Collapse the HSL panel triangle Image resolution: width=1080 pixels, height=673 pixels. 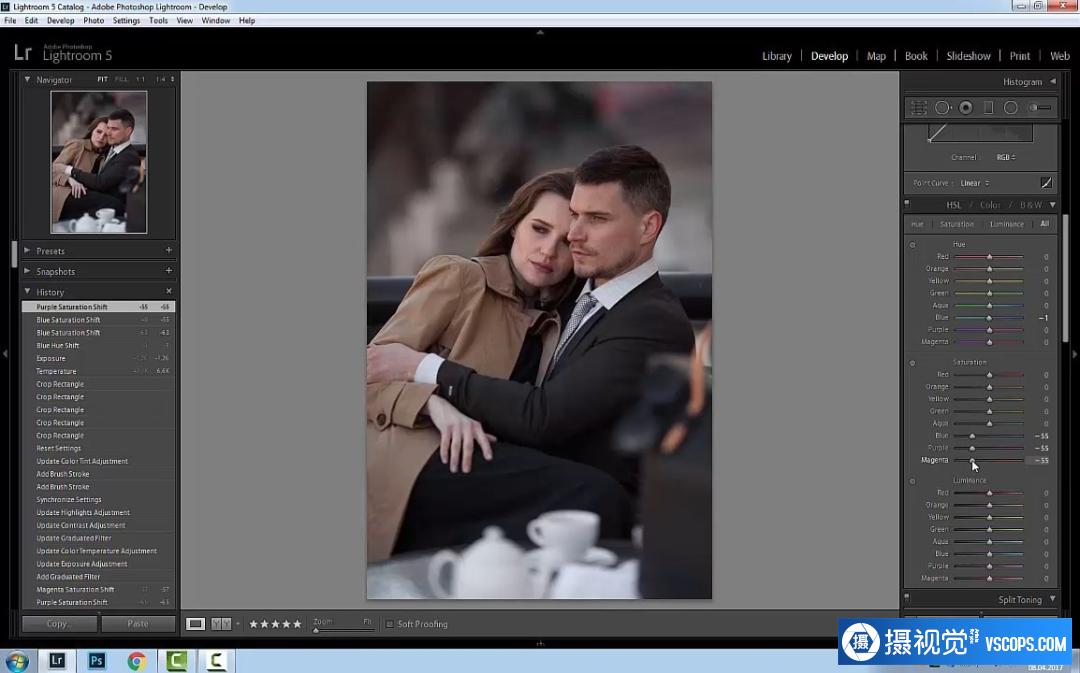(x=1052, y=205)
